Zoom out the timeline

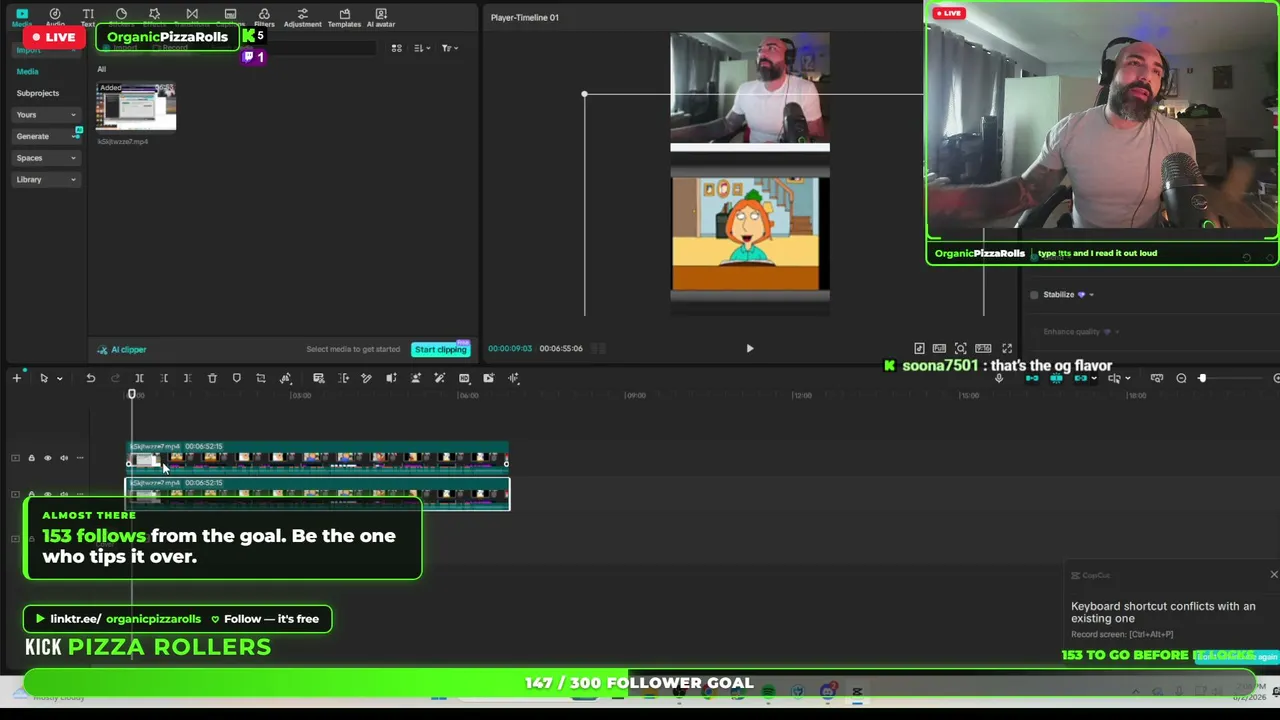coord(1181,378)
